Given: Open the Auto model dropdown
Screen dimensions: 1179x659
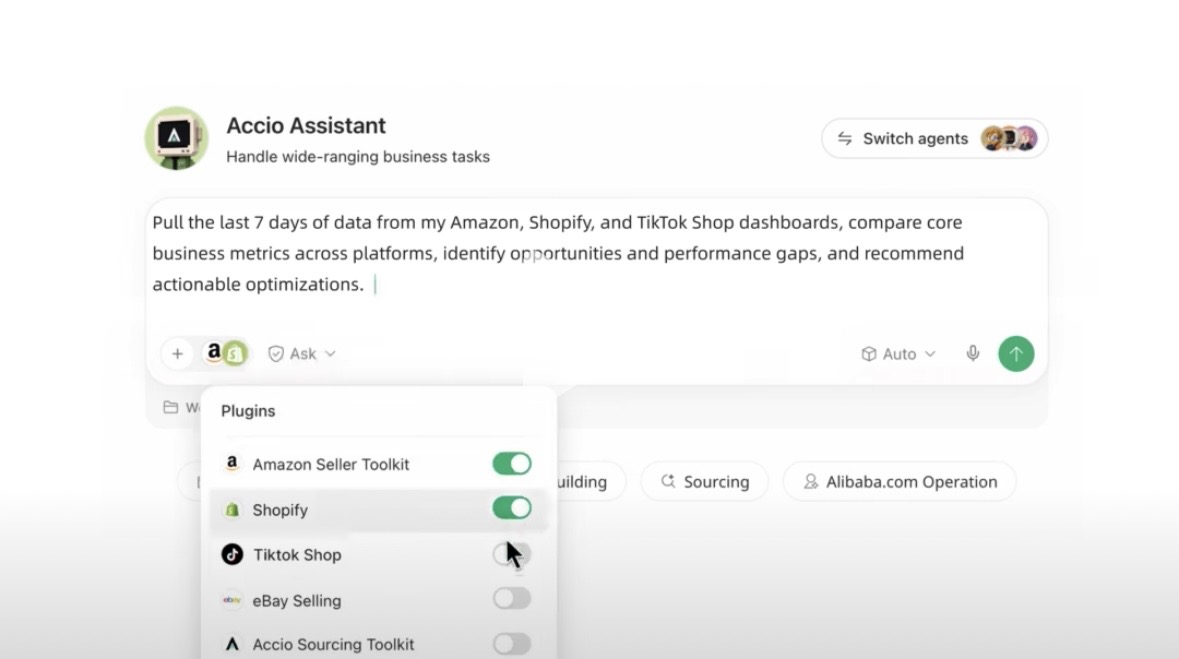Looking at the screenshot, I should click(x=899, y=354).
